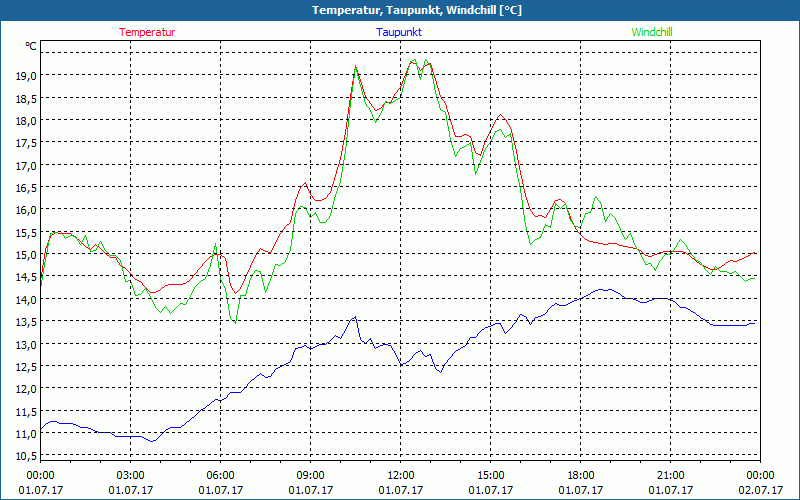This screenshot has height=500, width=800.
Task: Click the green Windchill legend label
Action: (652, 32)
